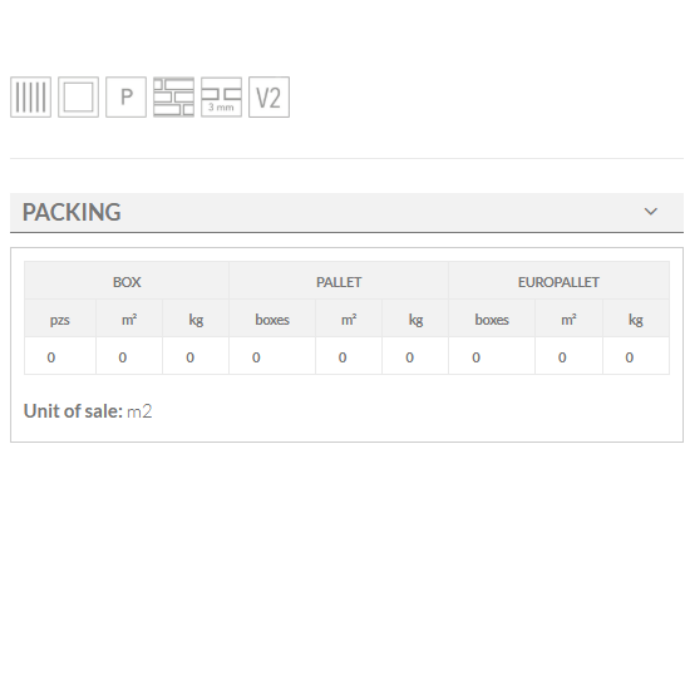Click the m² header under EUROPALLET
Image resolution: width=700 pixels, height=700 pixels.
[x=569, y=320]
